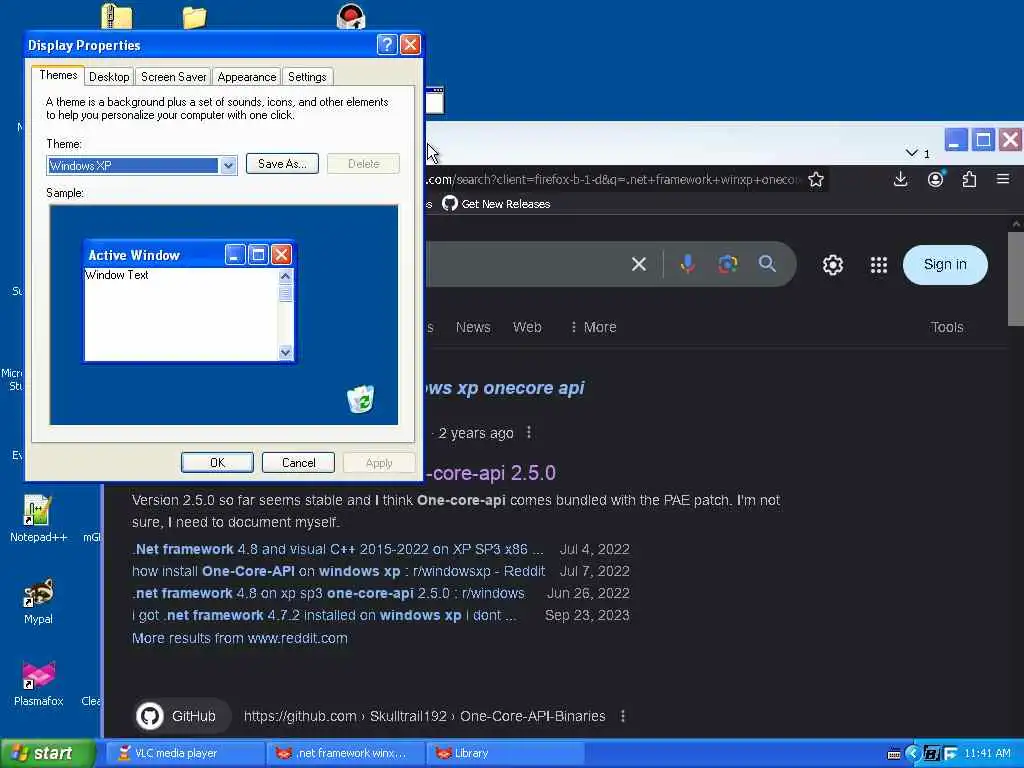Image resolution: width=1024 pixels, height=768 pixels.
Task: Open the plain yellow folder on desktop
Action: (195, 17)
